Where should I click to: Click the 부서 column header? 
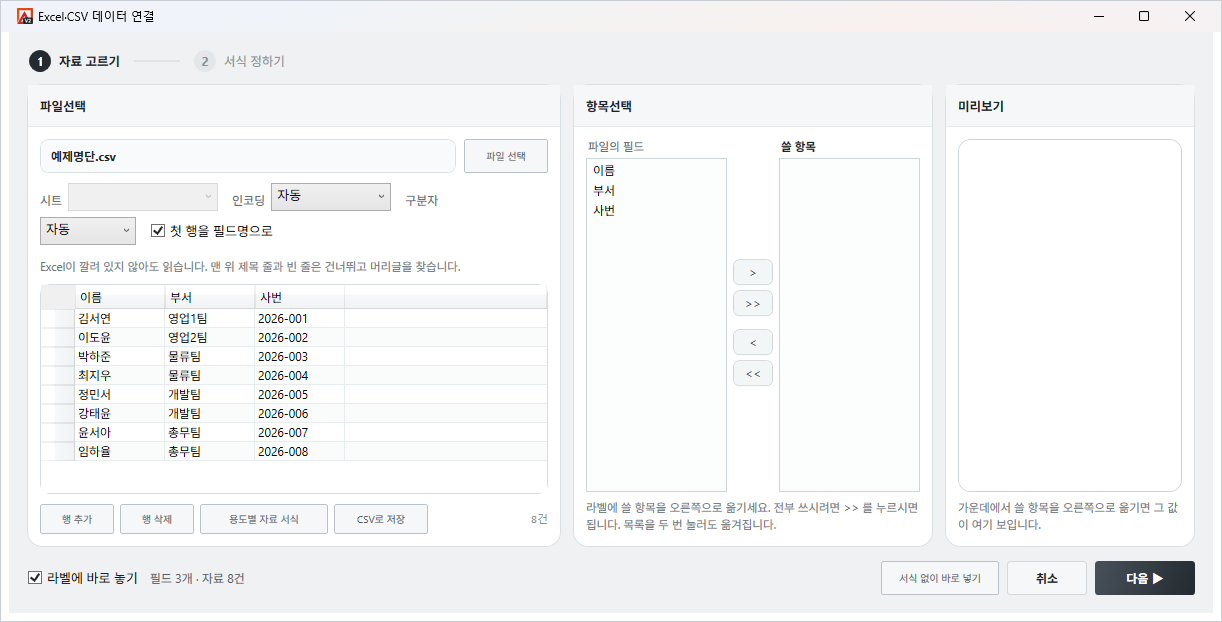click(x=210, y=297)
